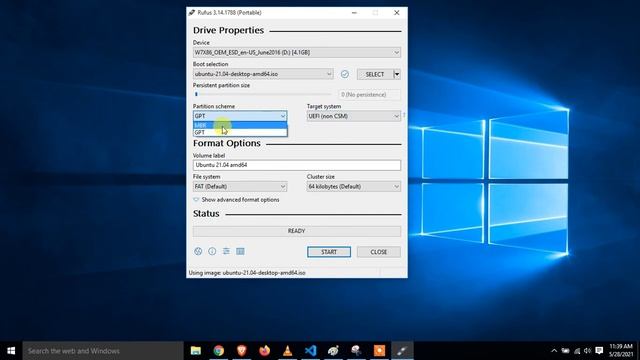
Task: Show hidden system tray icons
Action: [x=554, y=351]
